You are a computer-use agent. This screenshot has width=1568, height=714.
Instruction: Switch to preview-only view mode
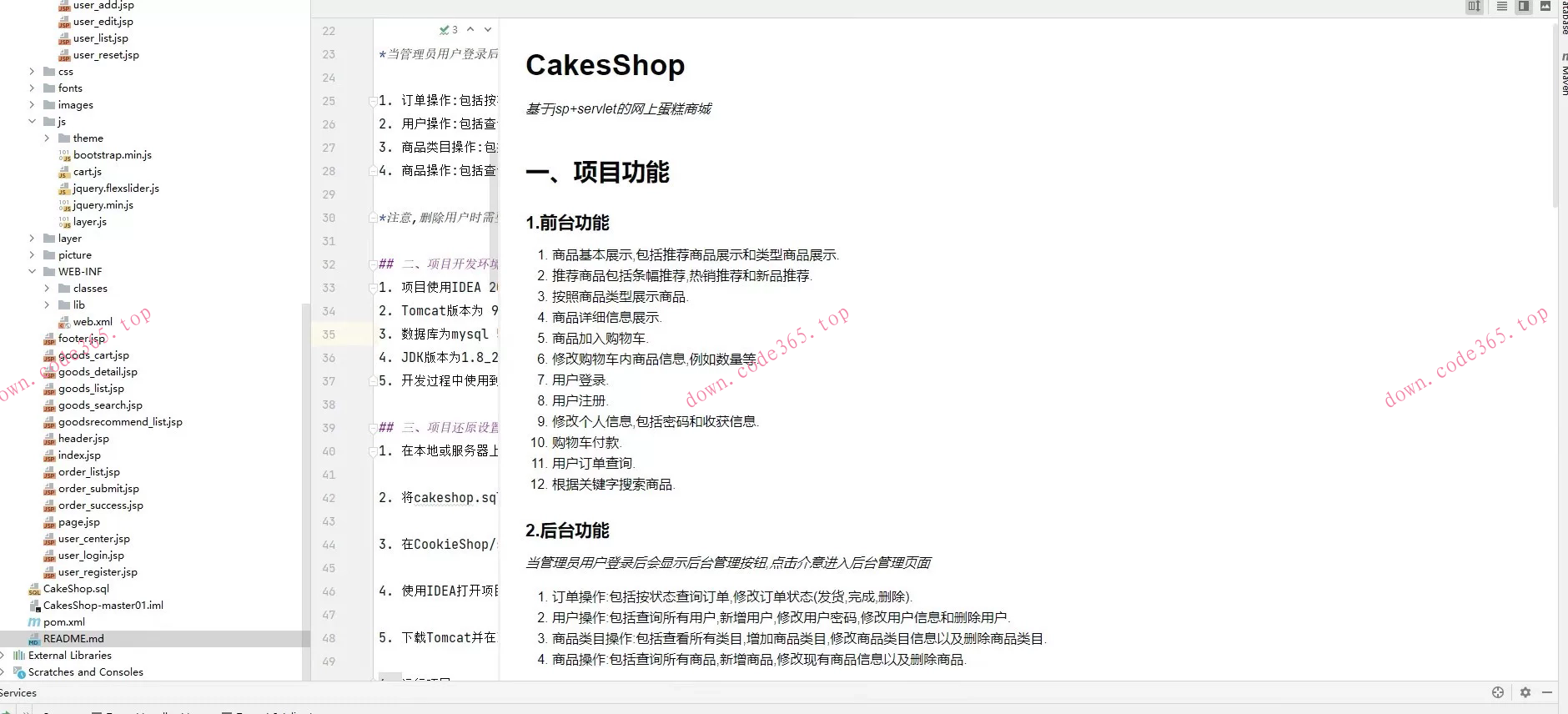click(1545, 6)
